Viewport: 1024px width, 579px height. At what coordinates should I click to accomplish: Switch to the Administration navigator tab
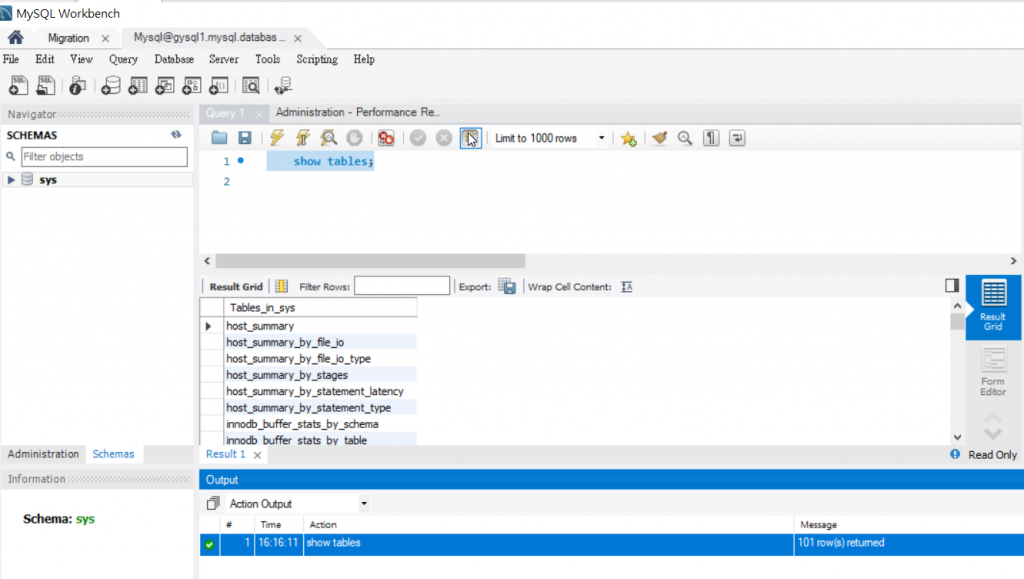click(43, 454)
